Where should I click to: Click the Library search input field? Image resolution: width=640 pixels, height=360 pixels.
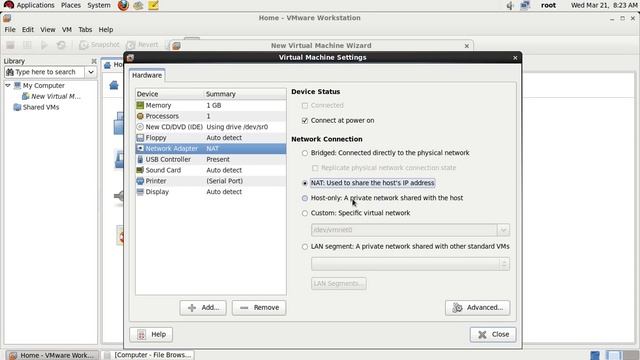(45, 72)
